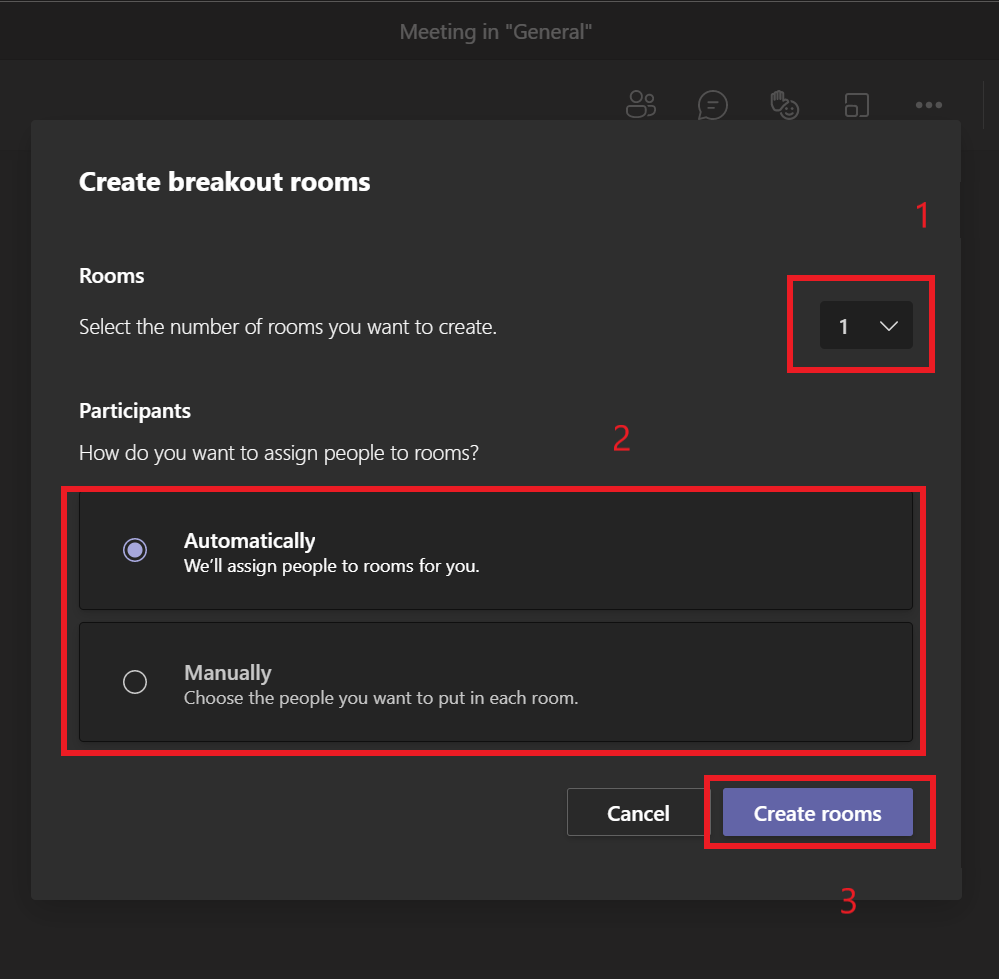
Task: Click the 'Create breakout rooms' heading
Action: point(224,182)
